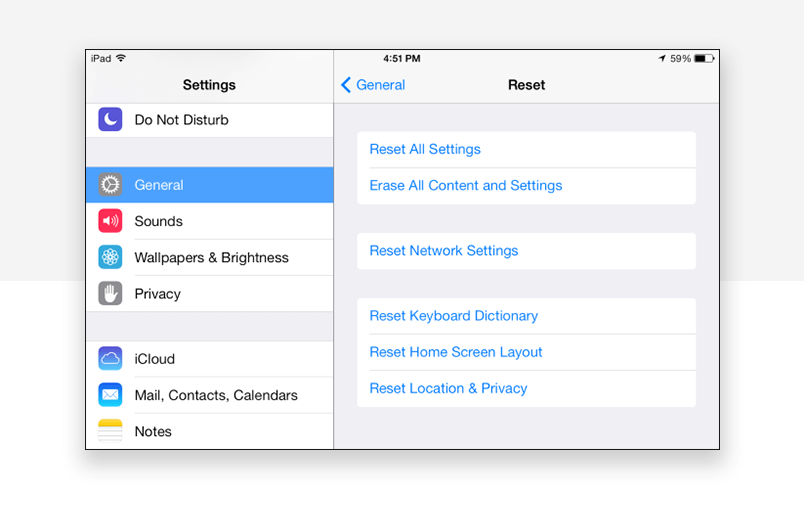Tap the Wallpapers & Brightness flower icon
The height and width of the screenshot is (524, 804).
110,257
